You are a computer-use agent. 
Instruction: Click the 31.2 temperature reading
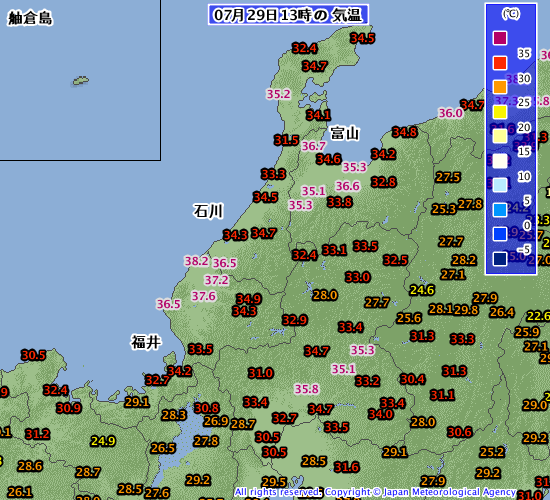(x=38, y=434)
